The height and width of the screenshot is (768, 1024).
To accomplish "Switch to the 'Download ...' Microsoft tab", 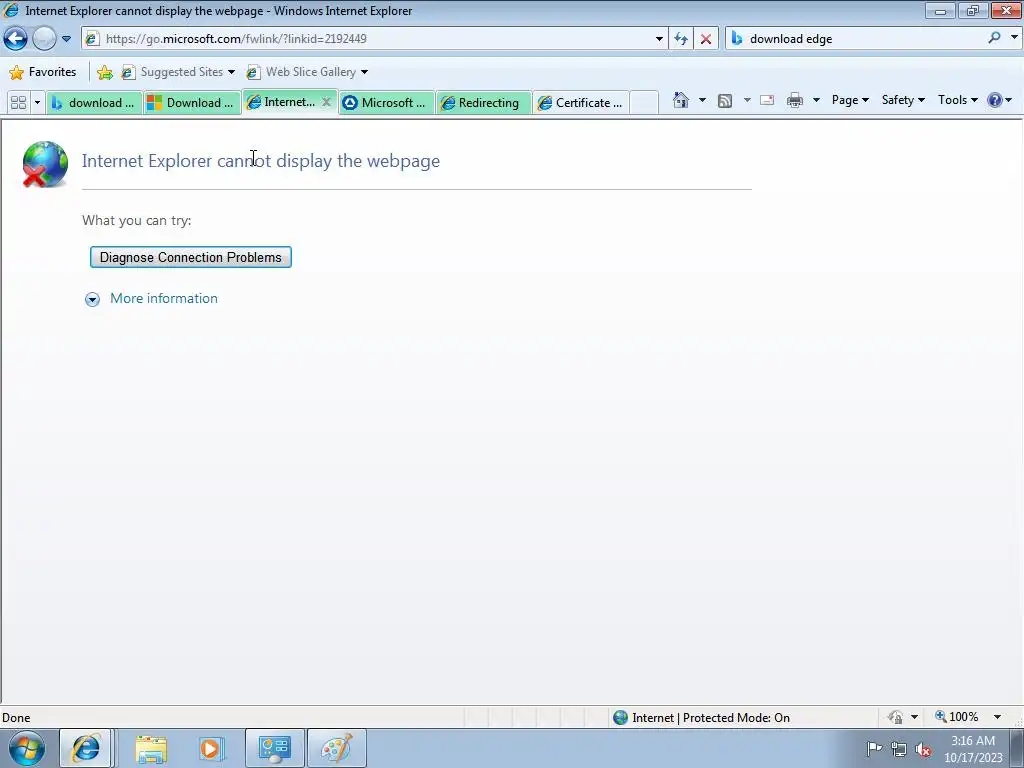I will click(x=191, y=103).
